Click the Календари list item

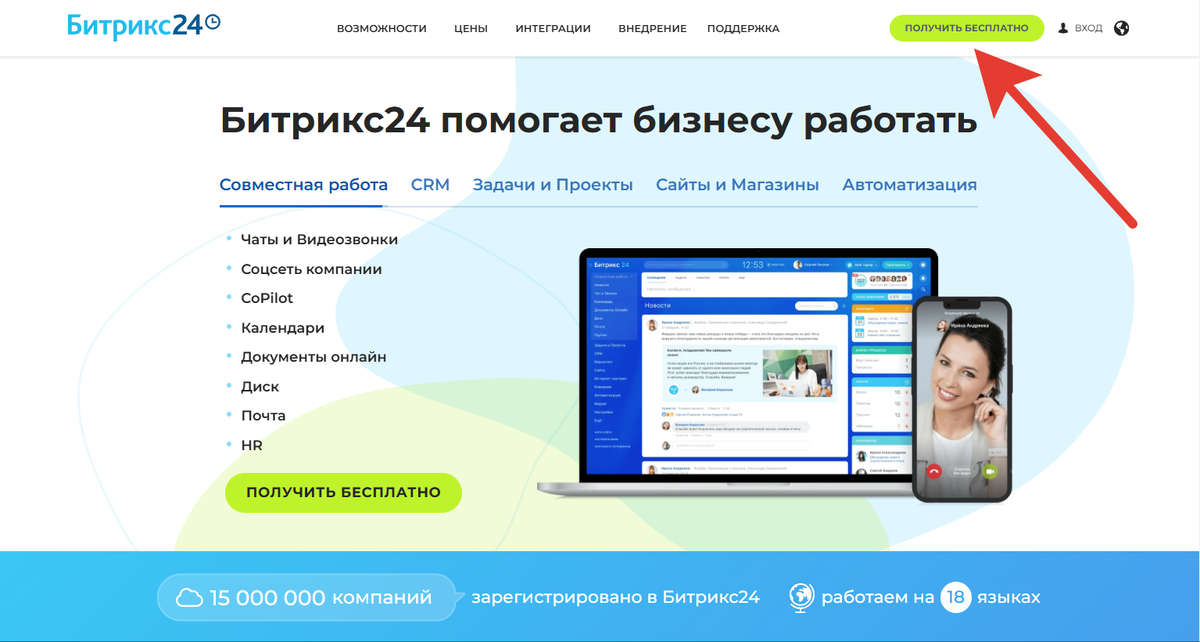point(282,328)
